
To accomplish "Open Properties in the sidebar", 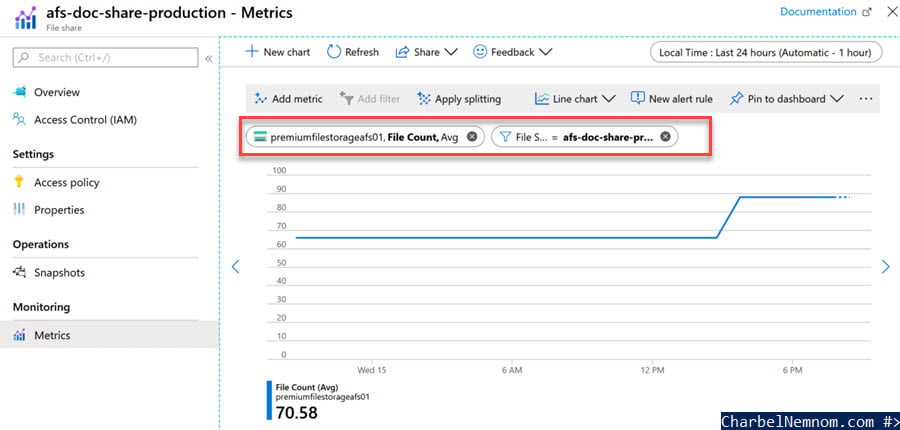I will tap(59, 210).
